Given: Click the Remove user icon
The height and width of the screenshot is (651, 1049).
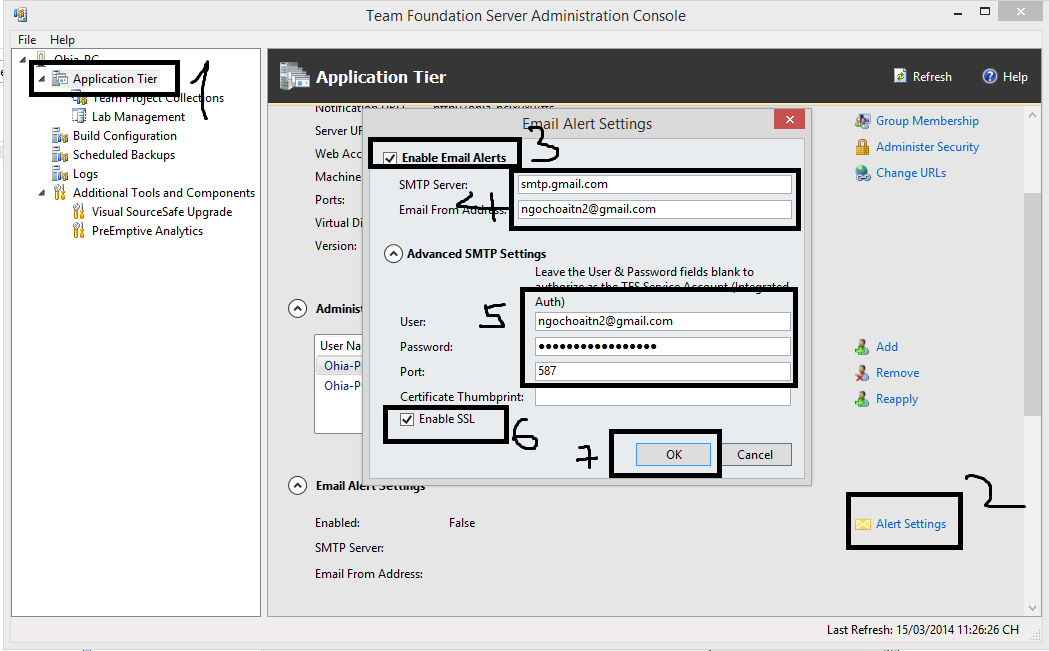Looking at the screenshot, I should (x=862, y=373).
